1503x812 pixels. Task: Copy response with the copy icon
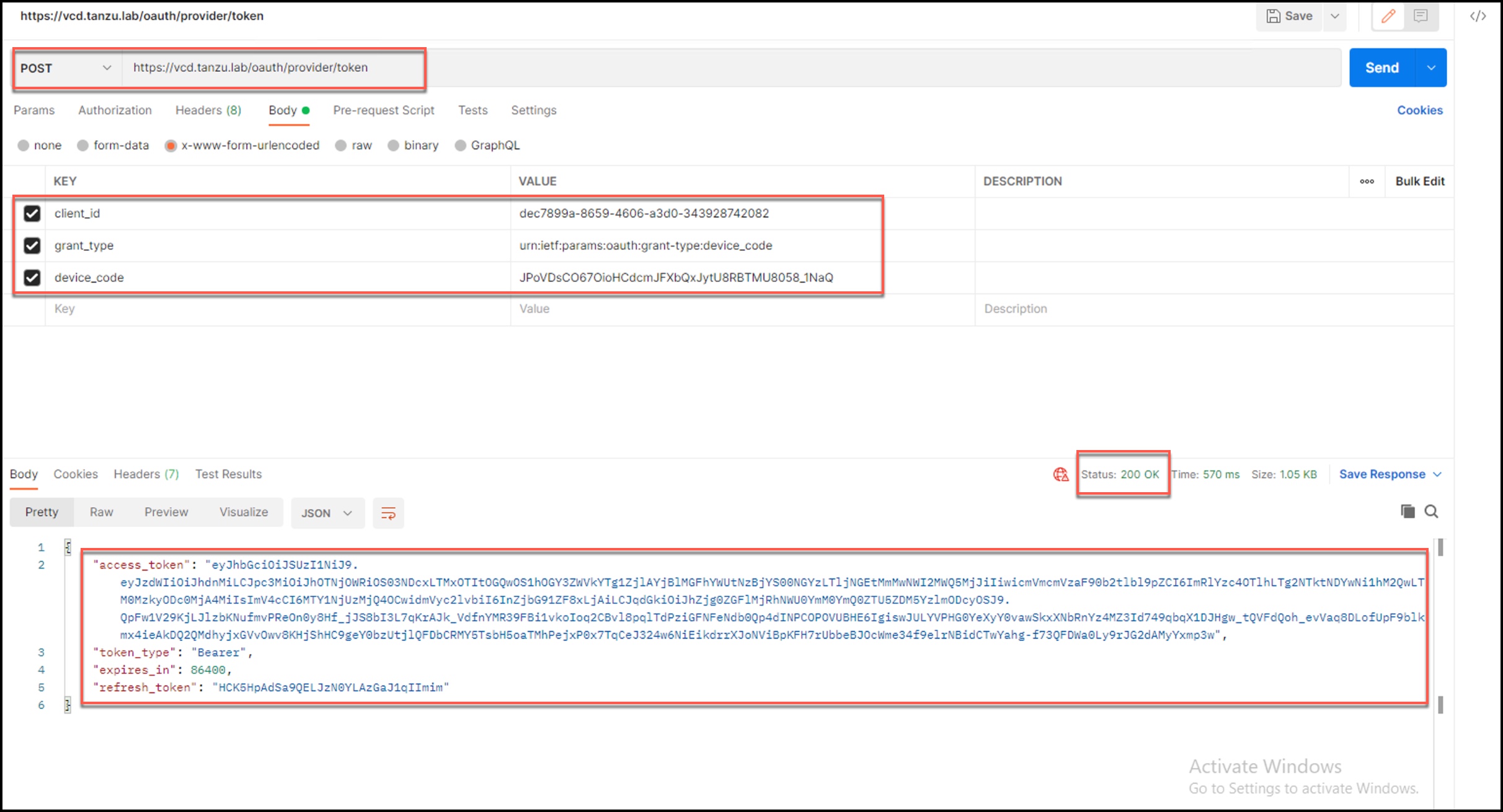coord(1408,511)
